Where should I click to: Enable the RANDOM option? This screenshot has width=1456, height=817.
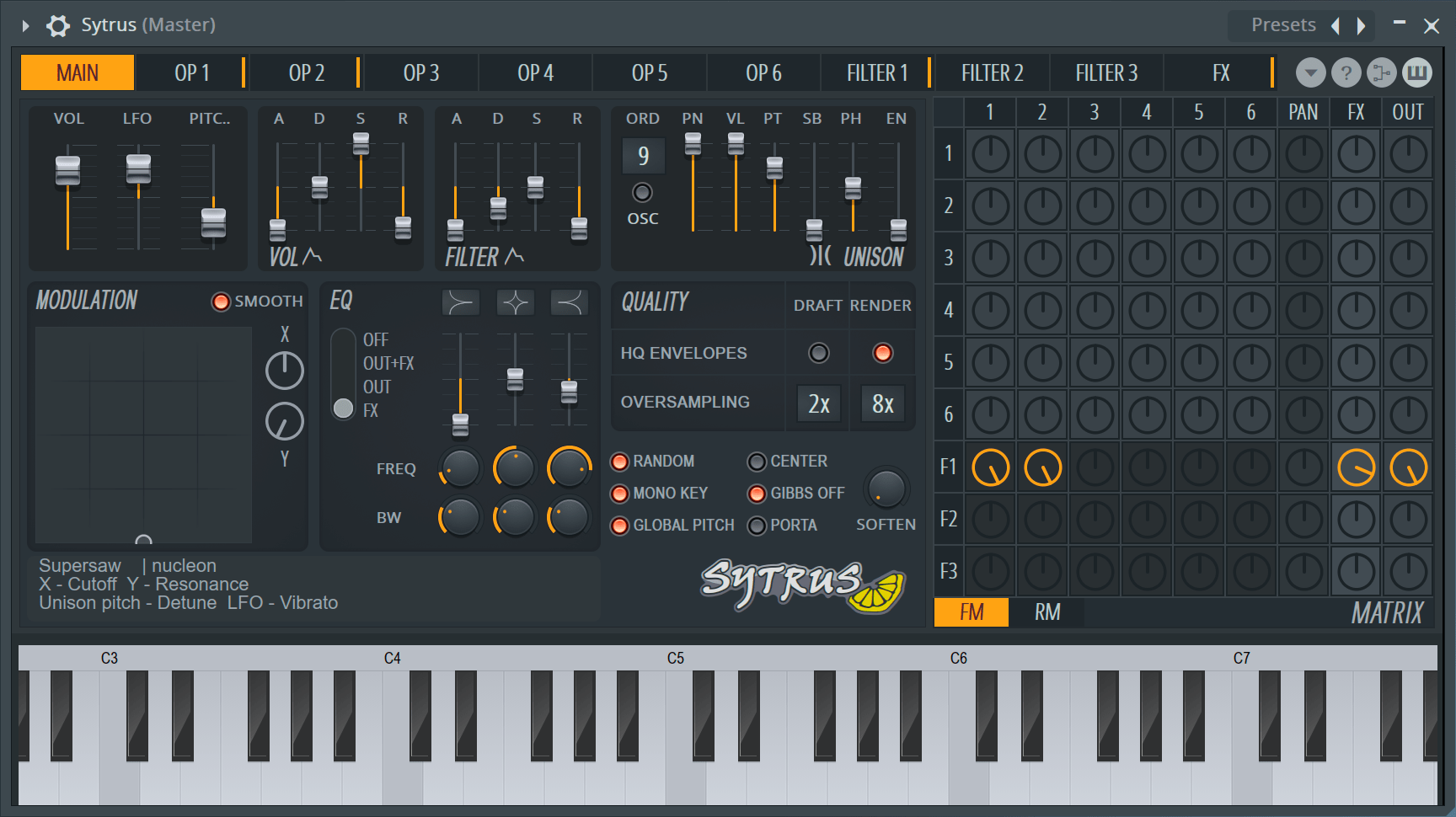620,462
